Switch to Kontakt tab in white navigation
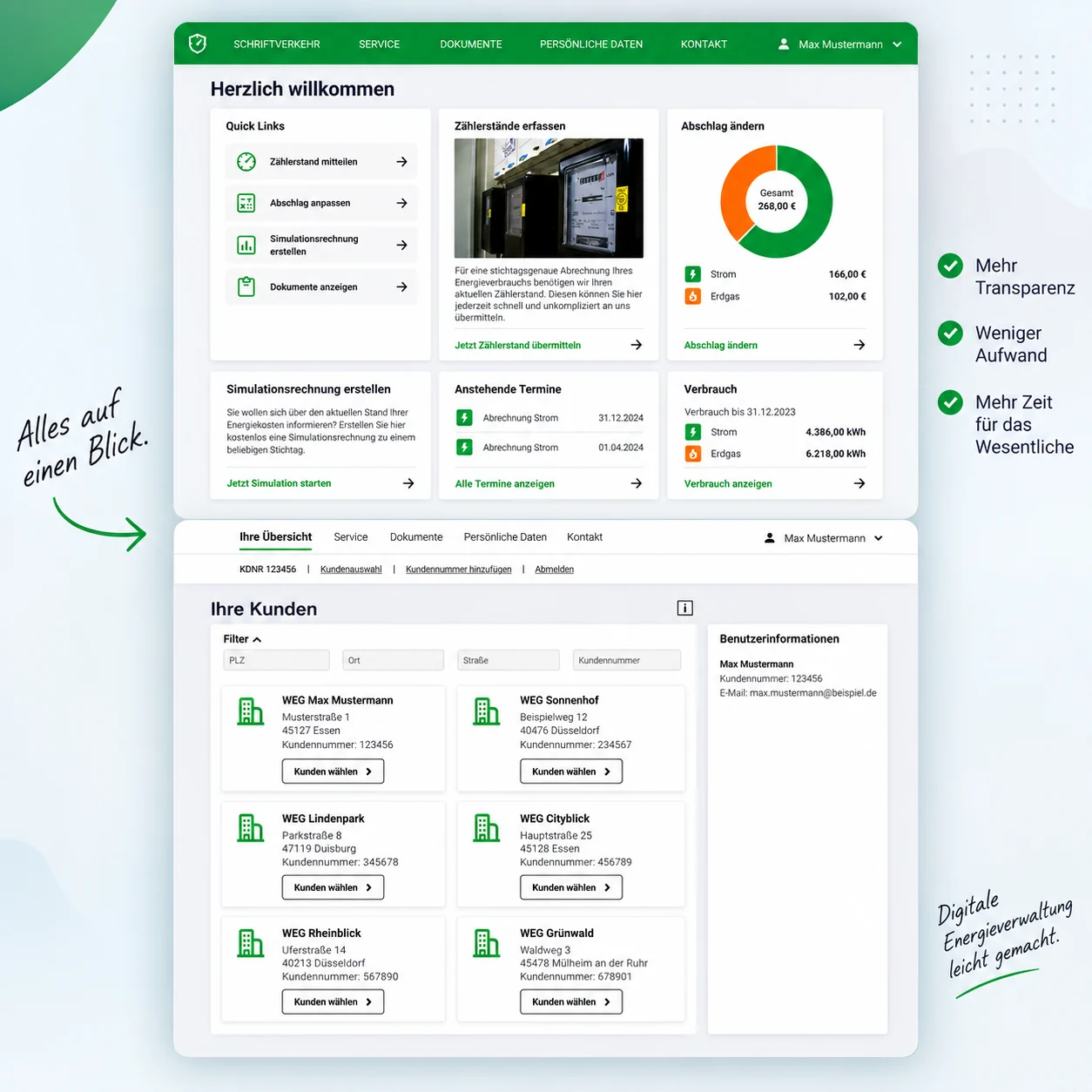The width and height of the screenshot is (1092, 1092). (584, 537)
